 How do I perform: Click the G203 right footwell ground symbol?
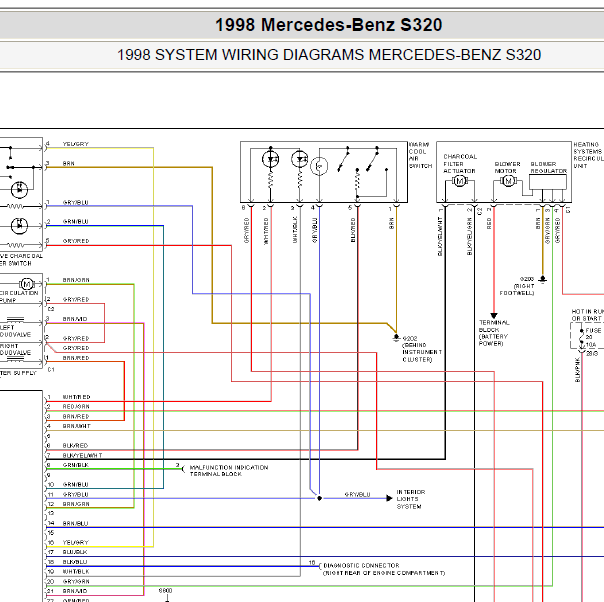tap(543, 279)
